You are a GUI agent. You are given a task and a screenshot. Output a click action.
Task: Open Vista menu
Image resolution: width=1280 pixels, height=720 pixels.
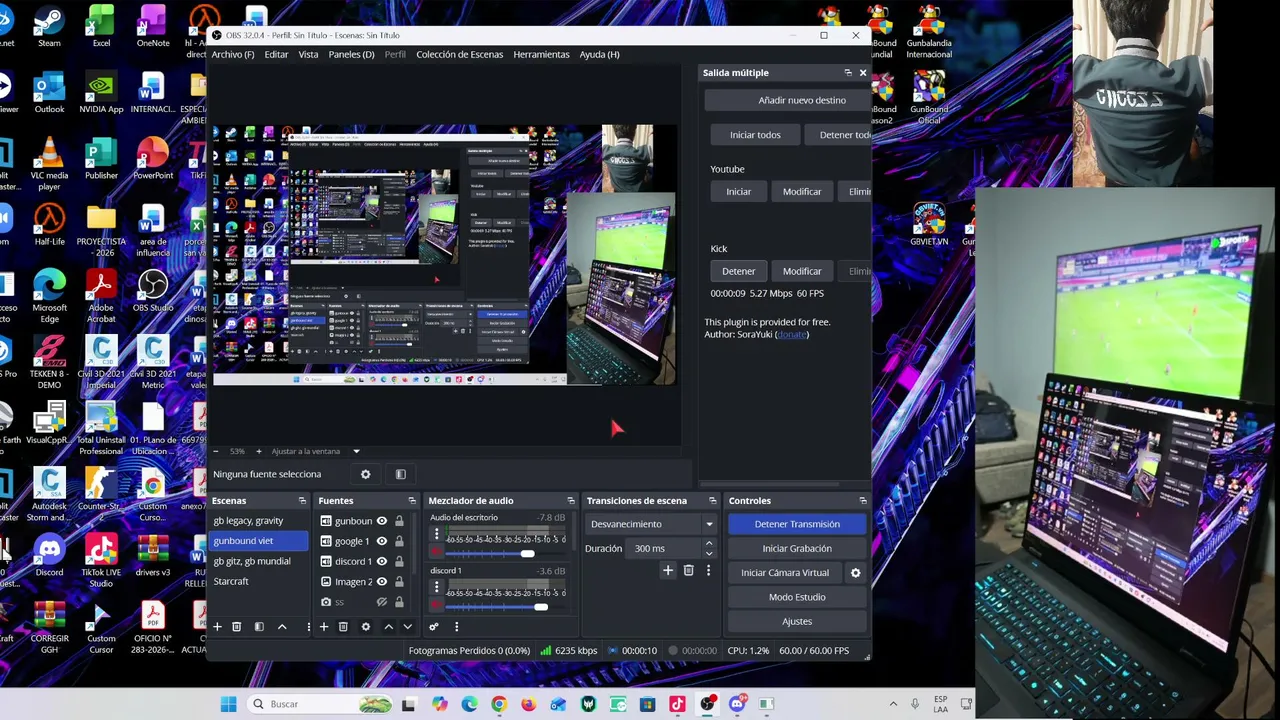(308, 54)
